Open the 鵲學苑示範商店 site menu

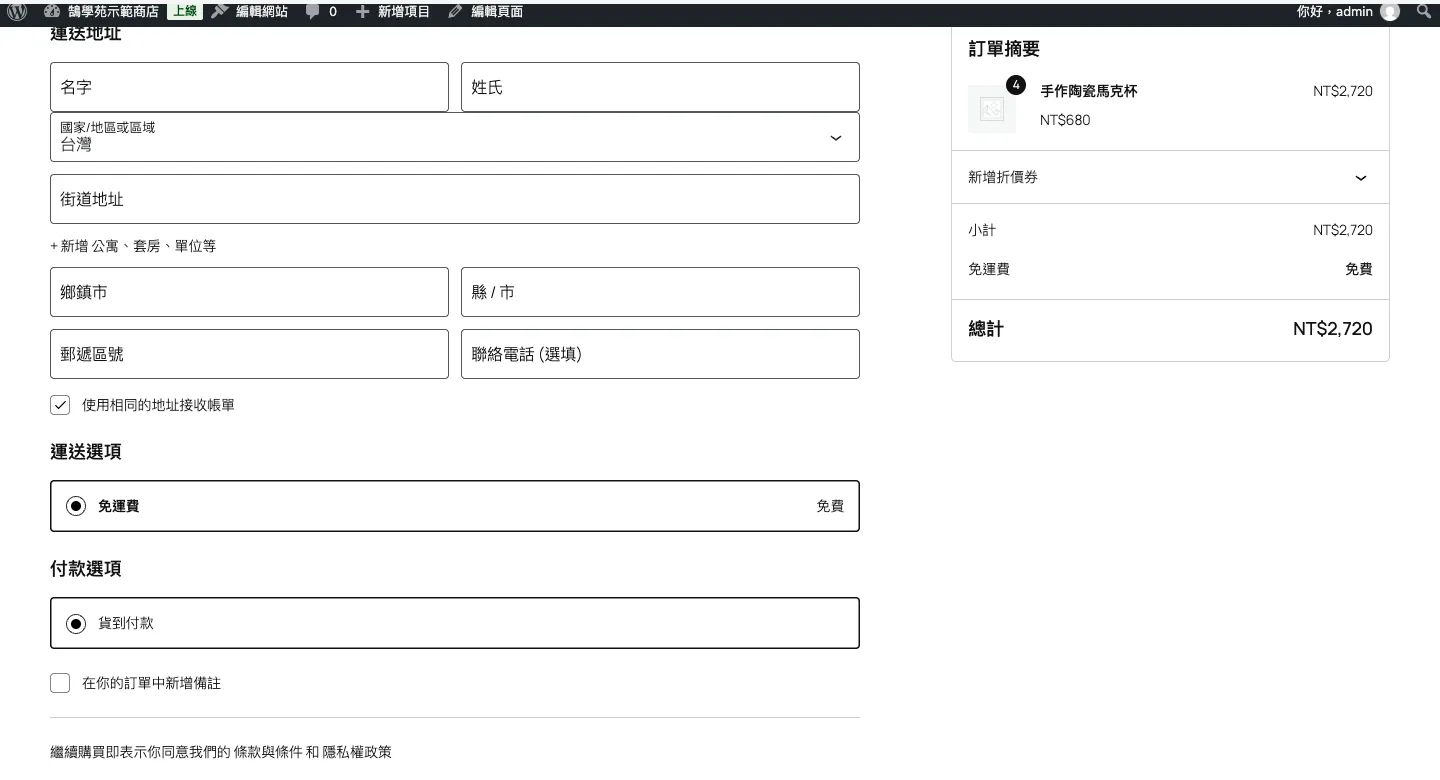tap(101, 12)
